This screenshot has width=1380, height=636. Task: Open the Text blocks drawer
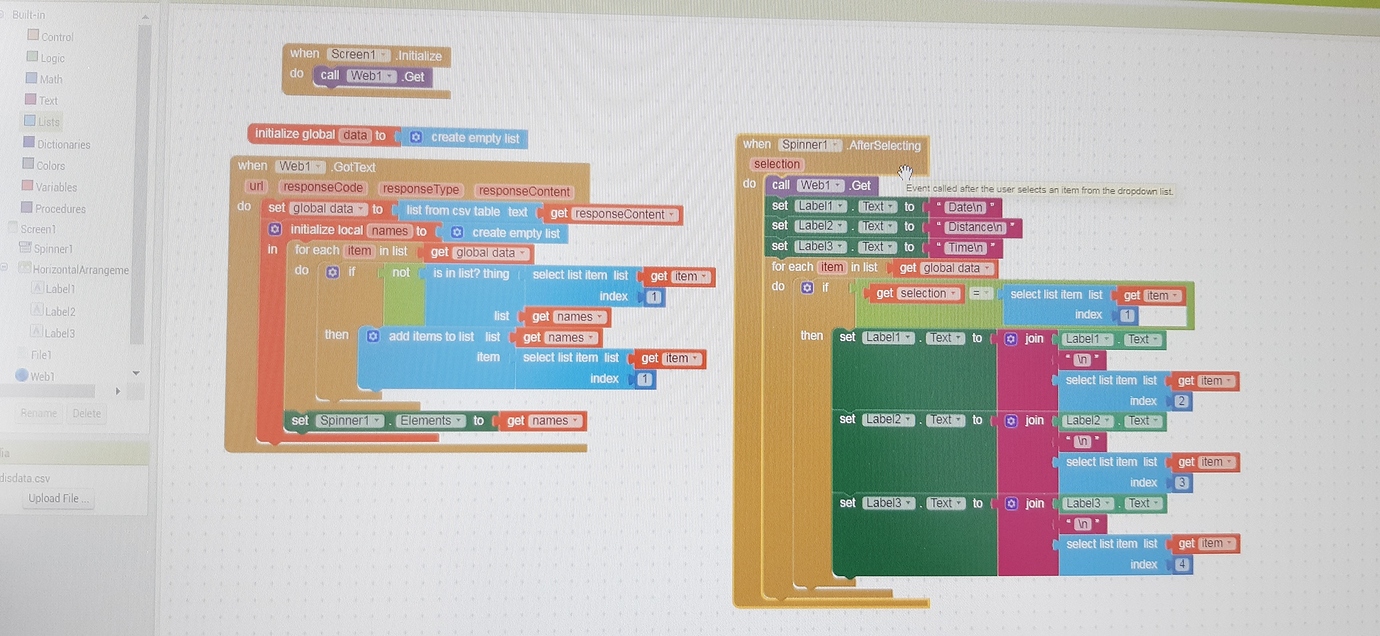coord(48,99)
